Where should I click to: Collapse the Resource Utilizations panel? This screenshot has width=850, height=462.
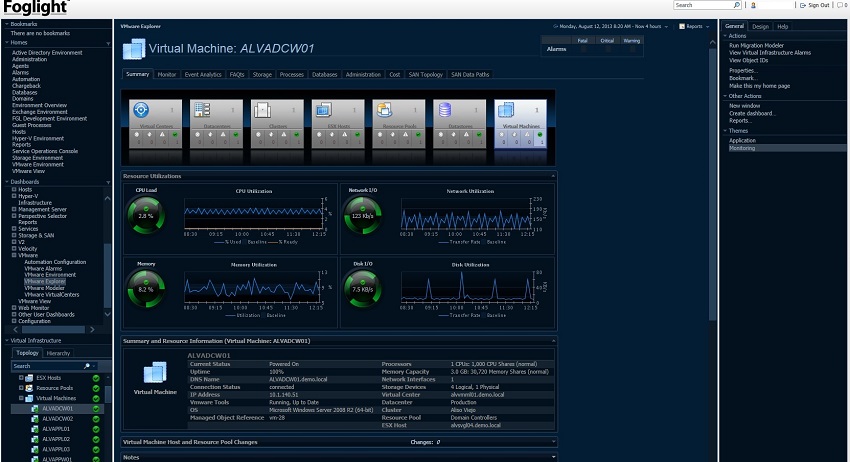coord(553,176)
